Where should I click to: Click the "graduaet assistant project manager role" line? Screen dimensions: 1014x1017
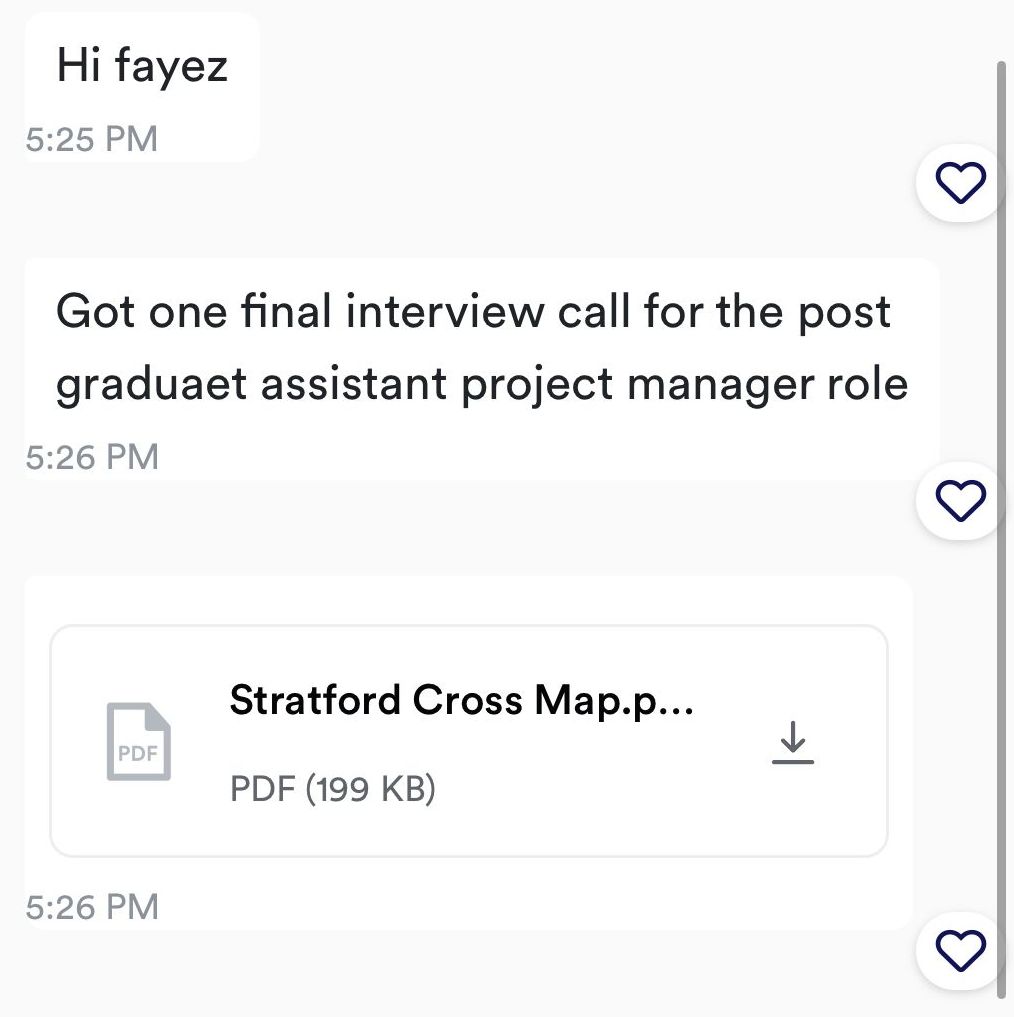tap(481, 385)
